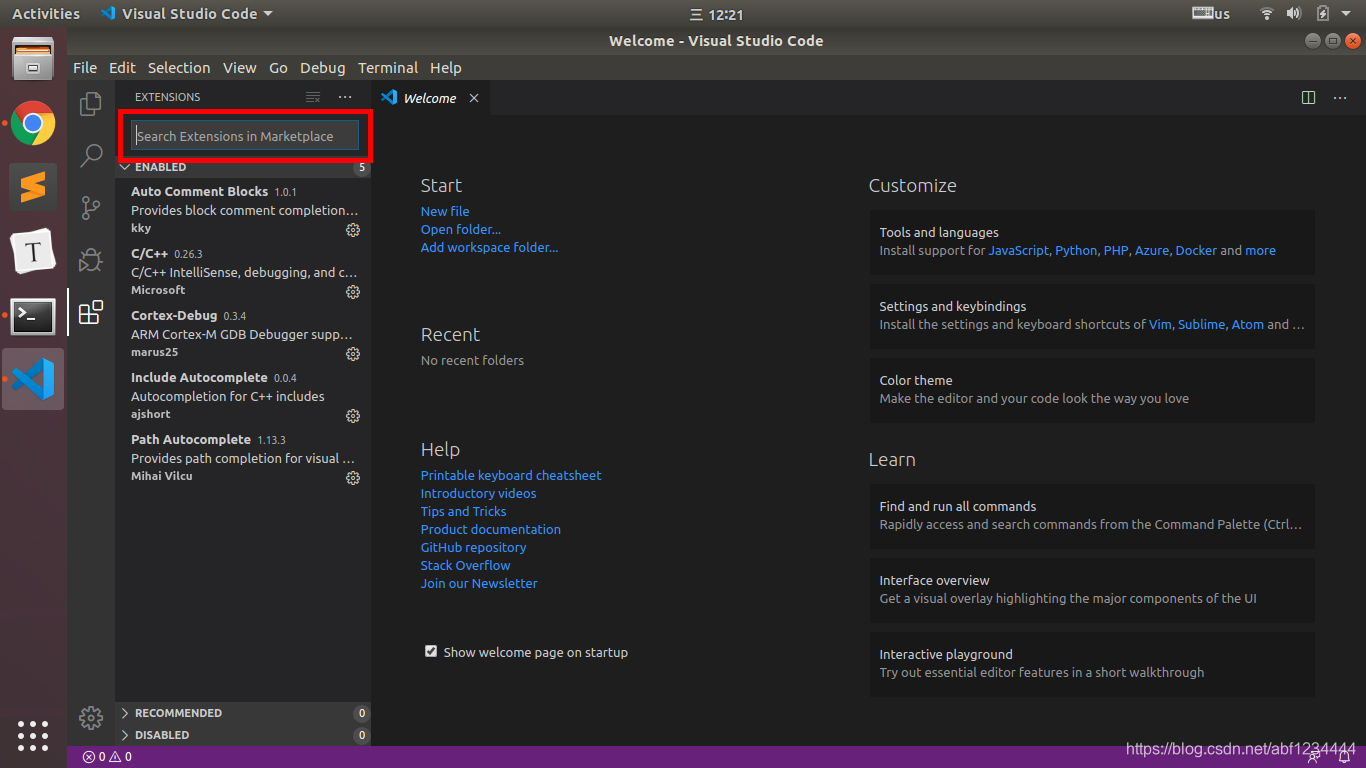Viewport: 1366px width, 768px height.
Task: Open the Color theme card
Action: pos(1092,389)
